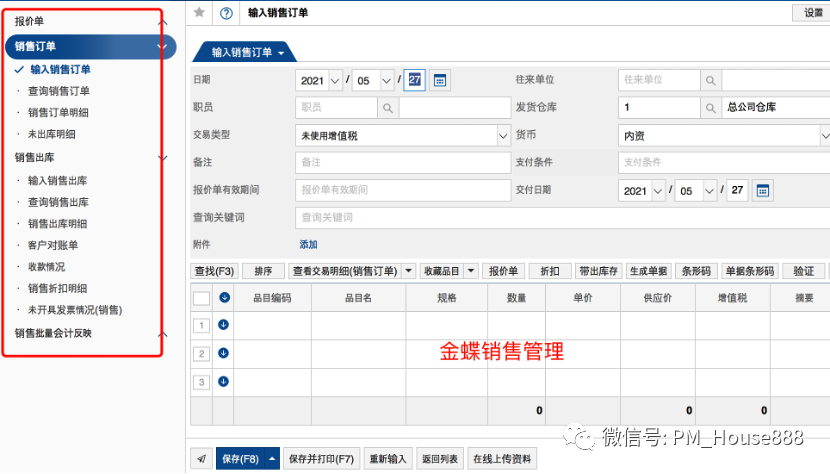
Task: Click the blue down-arrow icon in row 1
Action: 223,325
